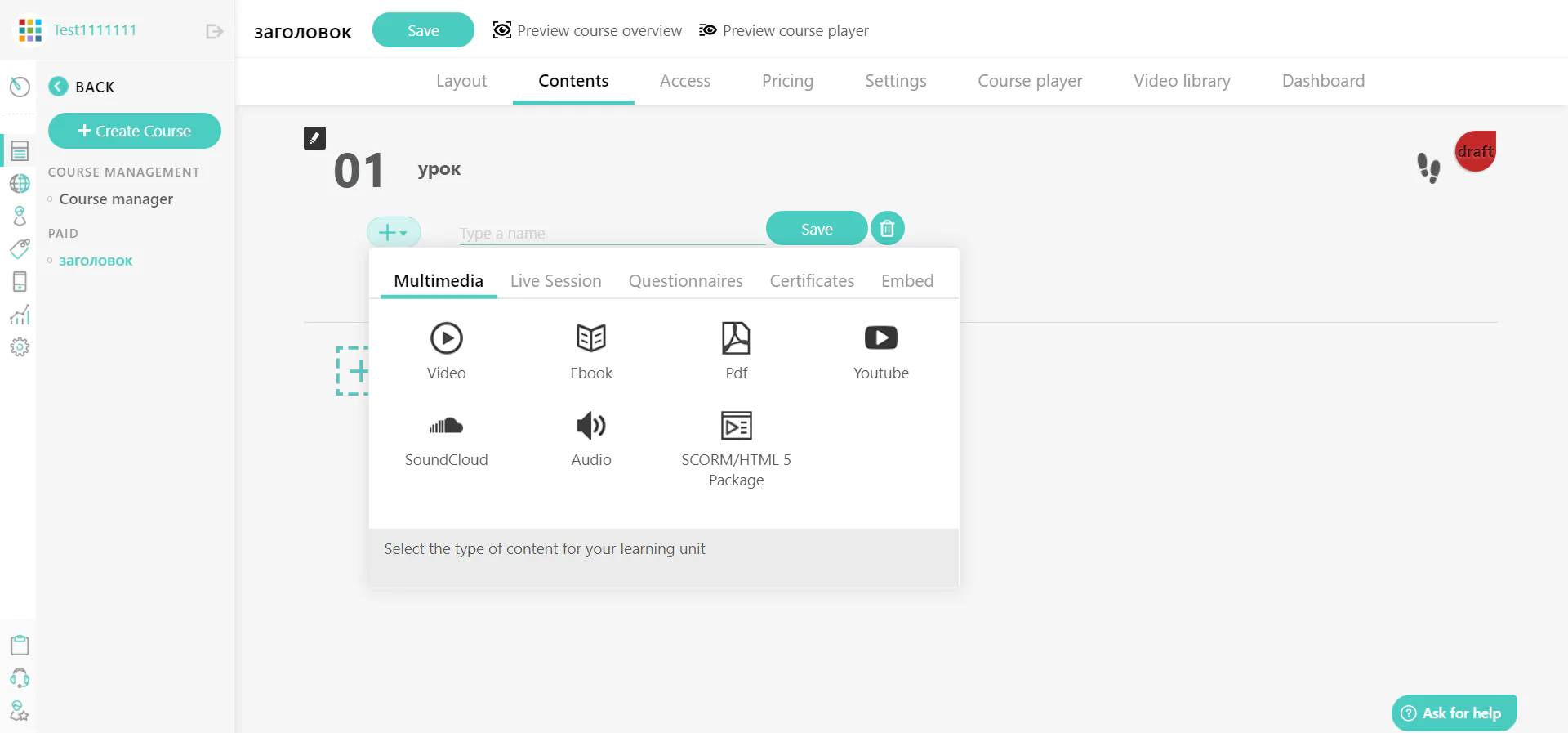Expand the plus dropdown beside name field
Viewport: 1568px width, 733px height.
[x=394, y=233]
